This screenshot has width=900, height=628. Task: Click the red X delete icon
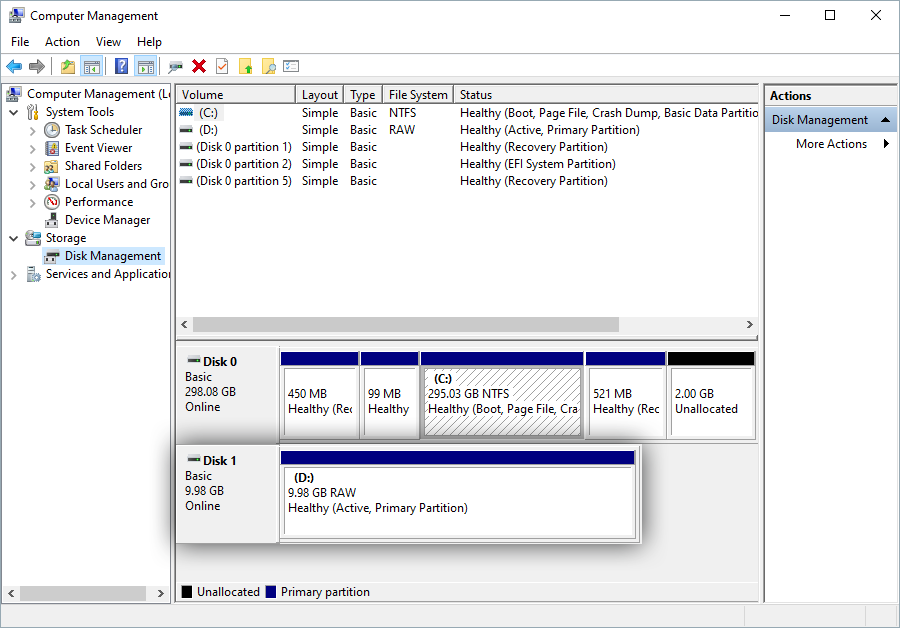(x=199, y=67)
